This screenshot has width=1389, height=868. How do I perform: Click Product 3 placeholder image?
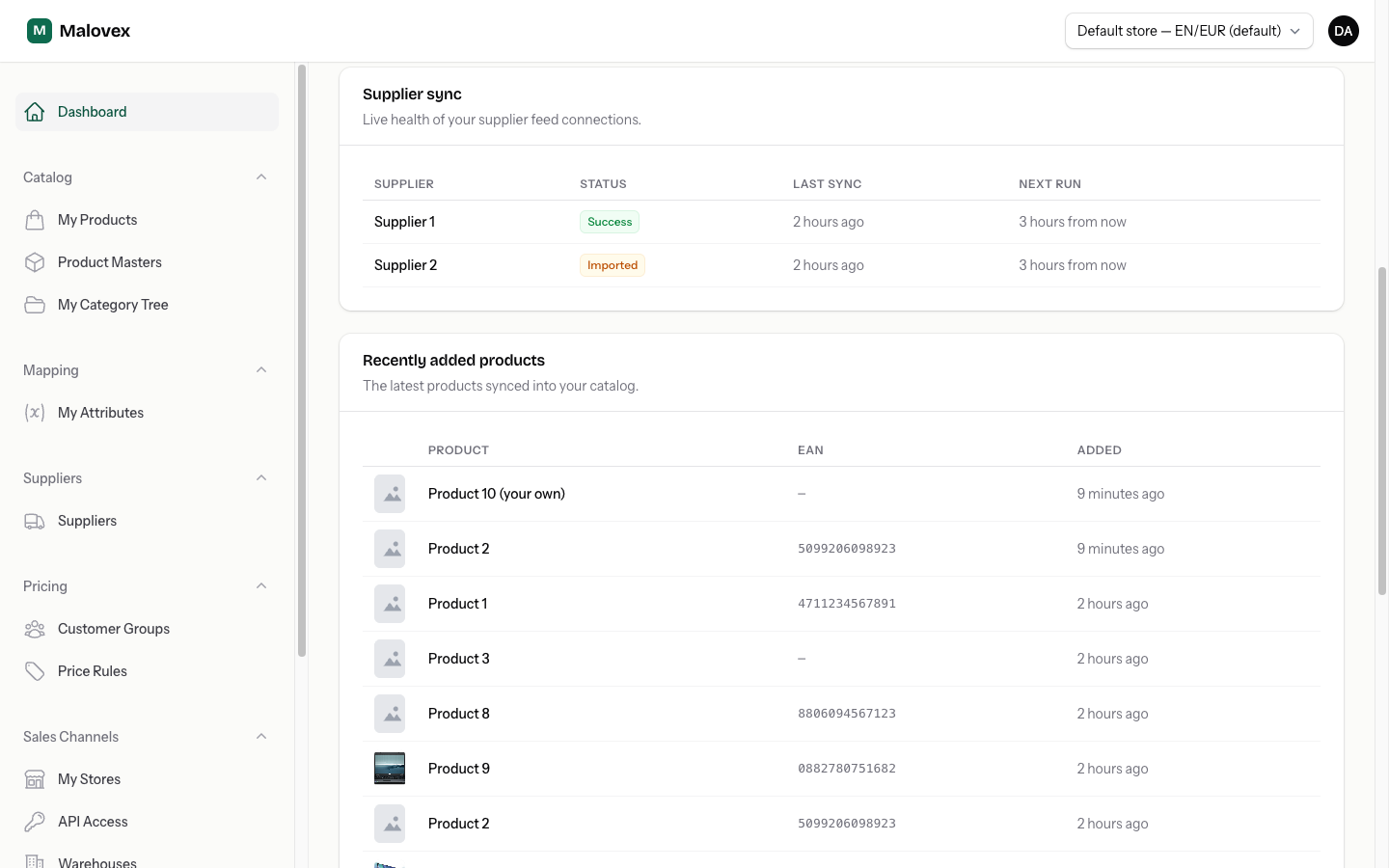390,659
